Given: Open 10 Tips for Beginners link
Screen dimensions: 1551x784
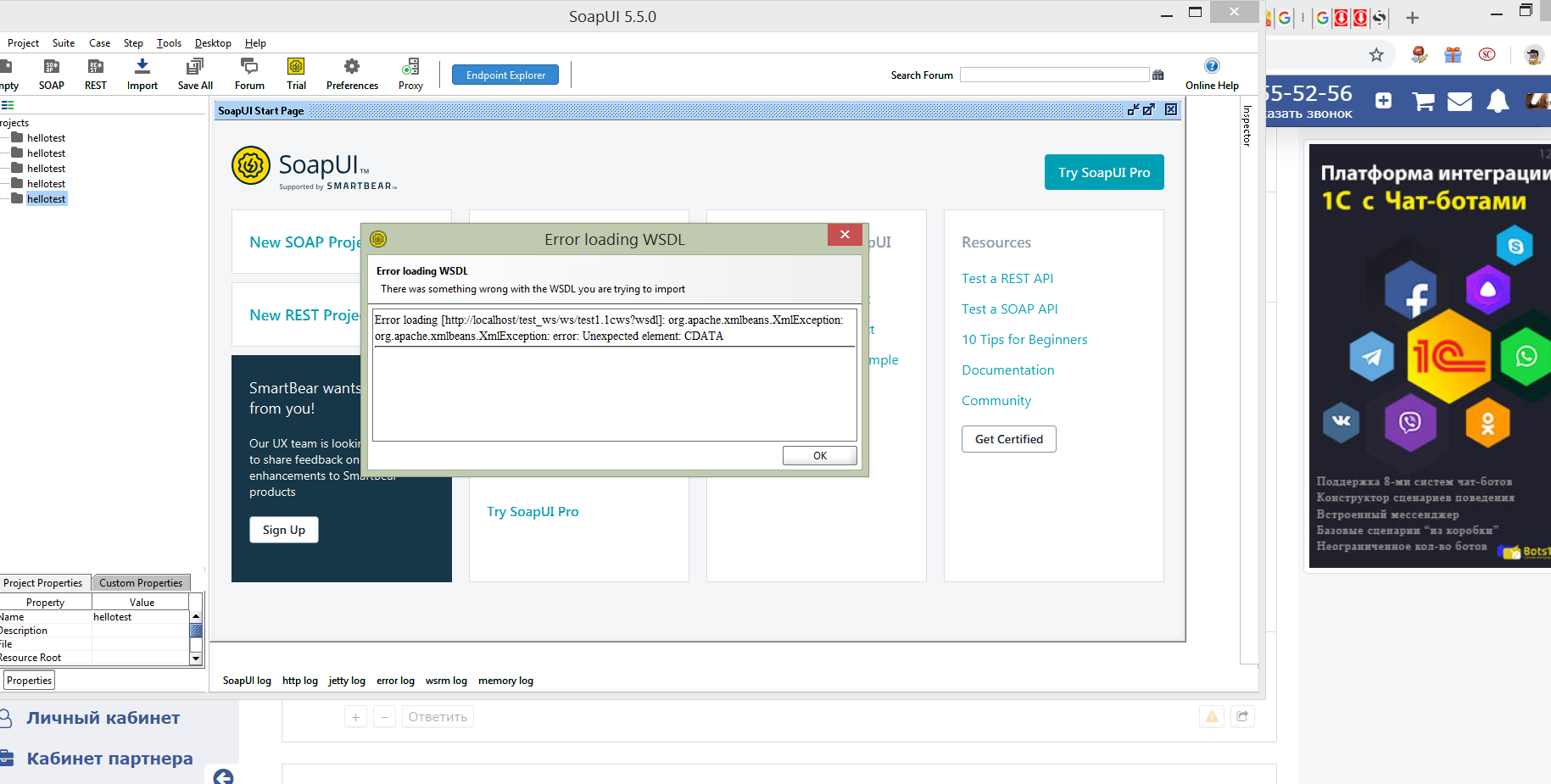Looking at the screenshot, I should point(1024,340).
